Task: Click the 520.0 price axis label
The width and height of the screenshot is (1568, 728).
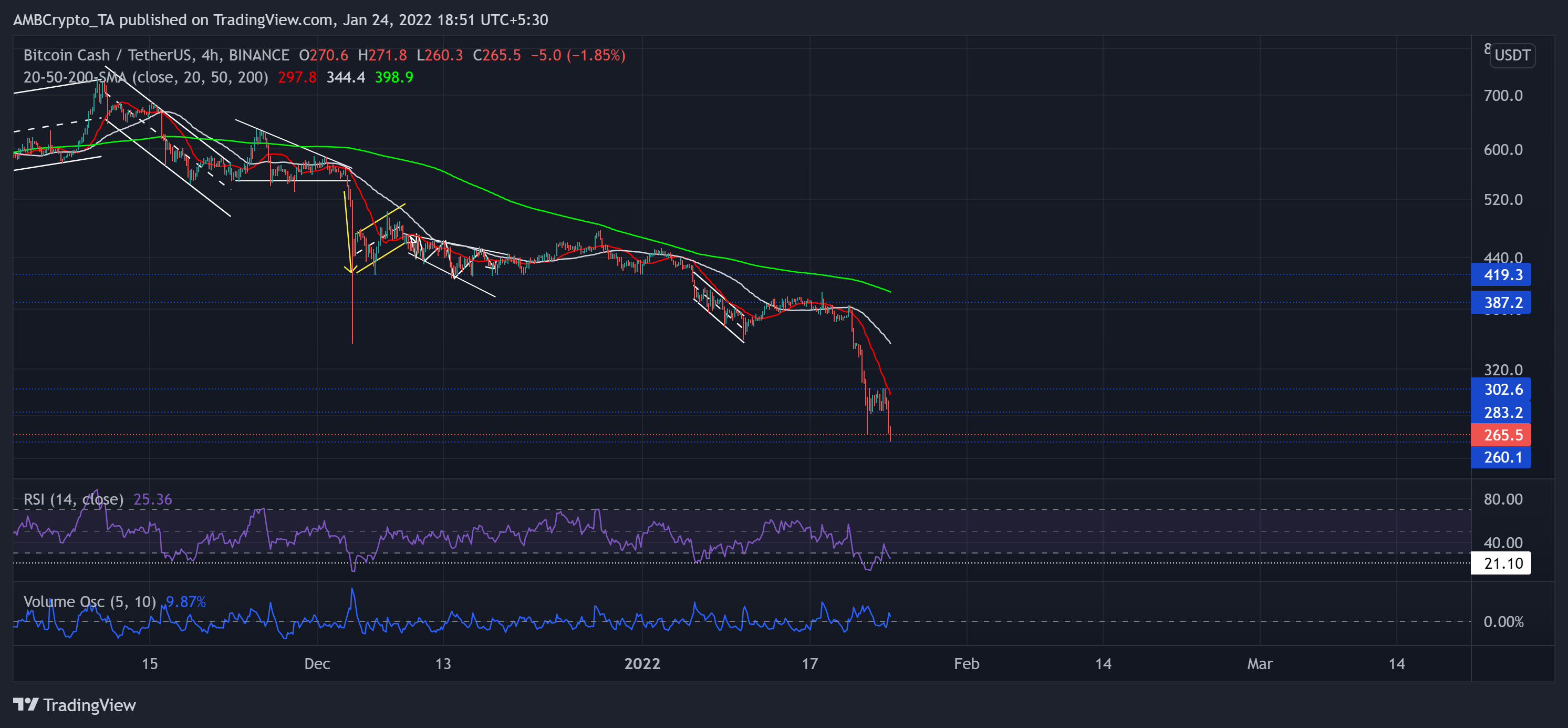Action: 1503,200
